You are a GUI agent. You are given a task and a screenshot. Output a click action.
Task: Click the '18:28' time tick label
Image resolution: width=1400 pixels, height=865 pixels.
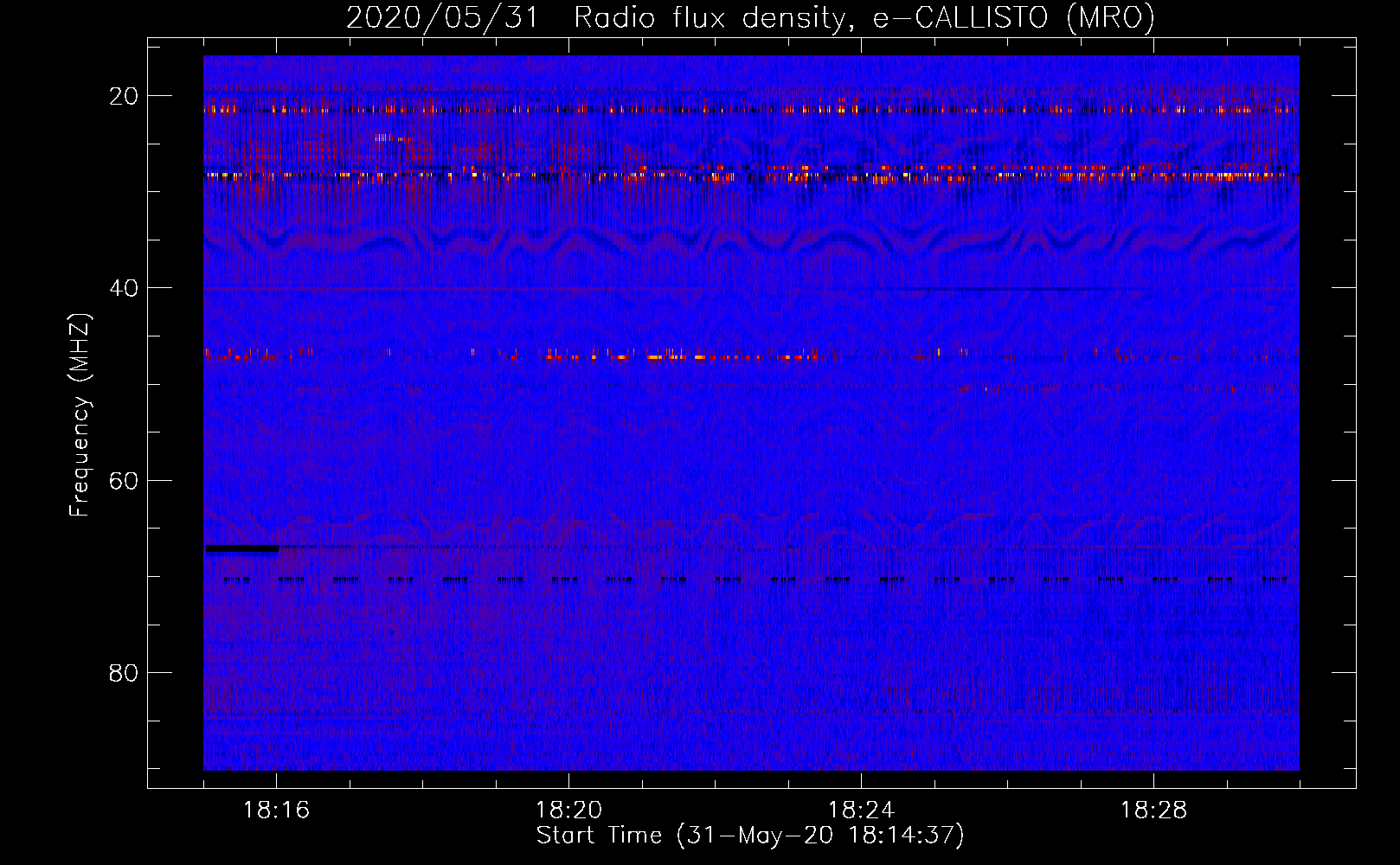click(x=1153, y=811)
